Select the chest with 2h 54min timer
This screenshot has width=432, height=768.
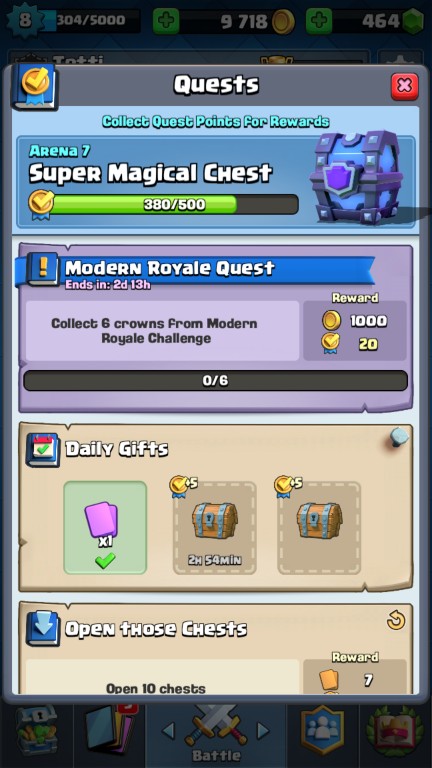coord(215,528)
